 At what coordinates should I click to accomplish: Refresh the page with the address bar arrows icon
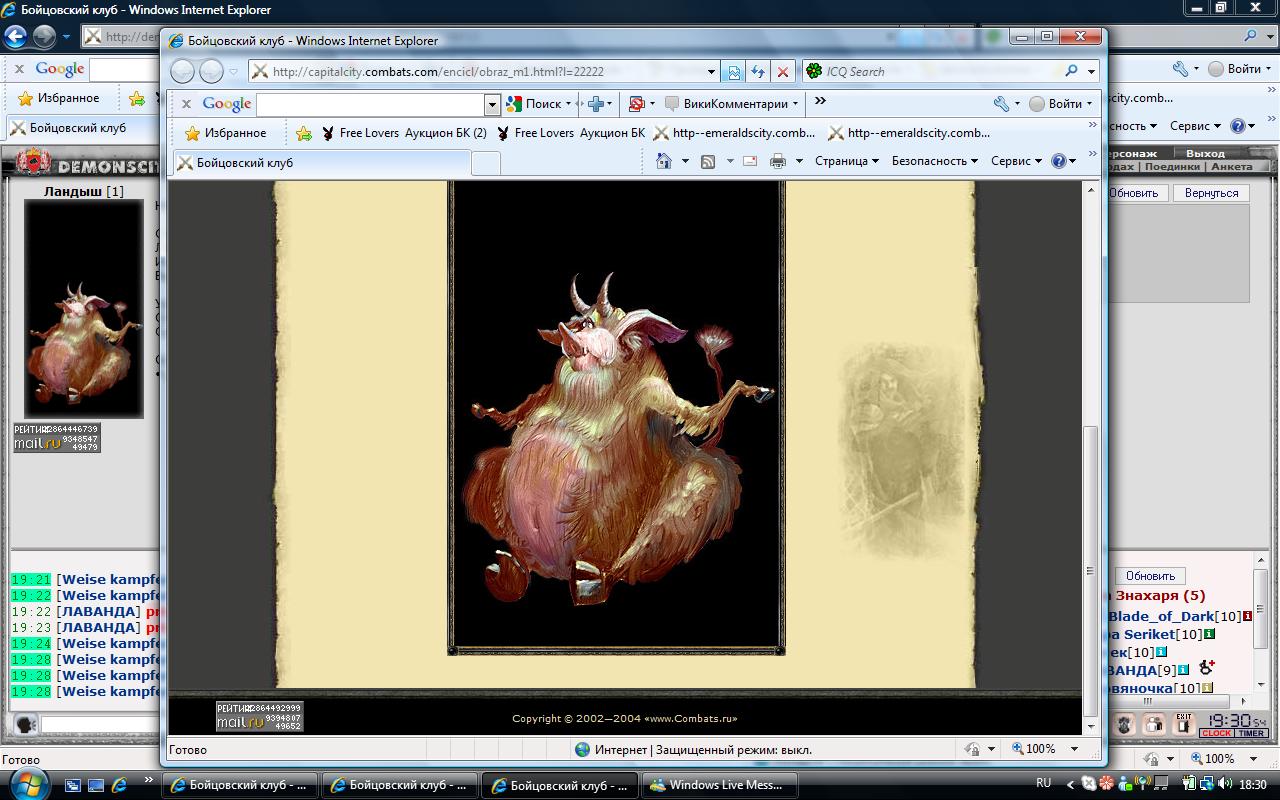tap(758, 72)
